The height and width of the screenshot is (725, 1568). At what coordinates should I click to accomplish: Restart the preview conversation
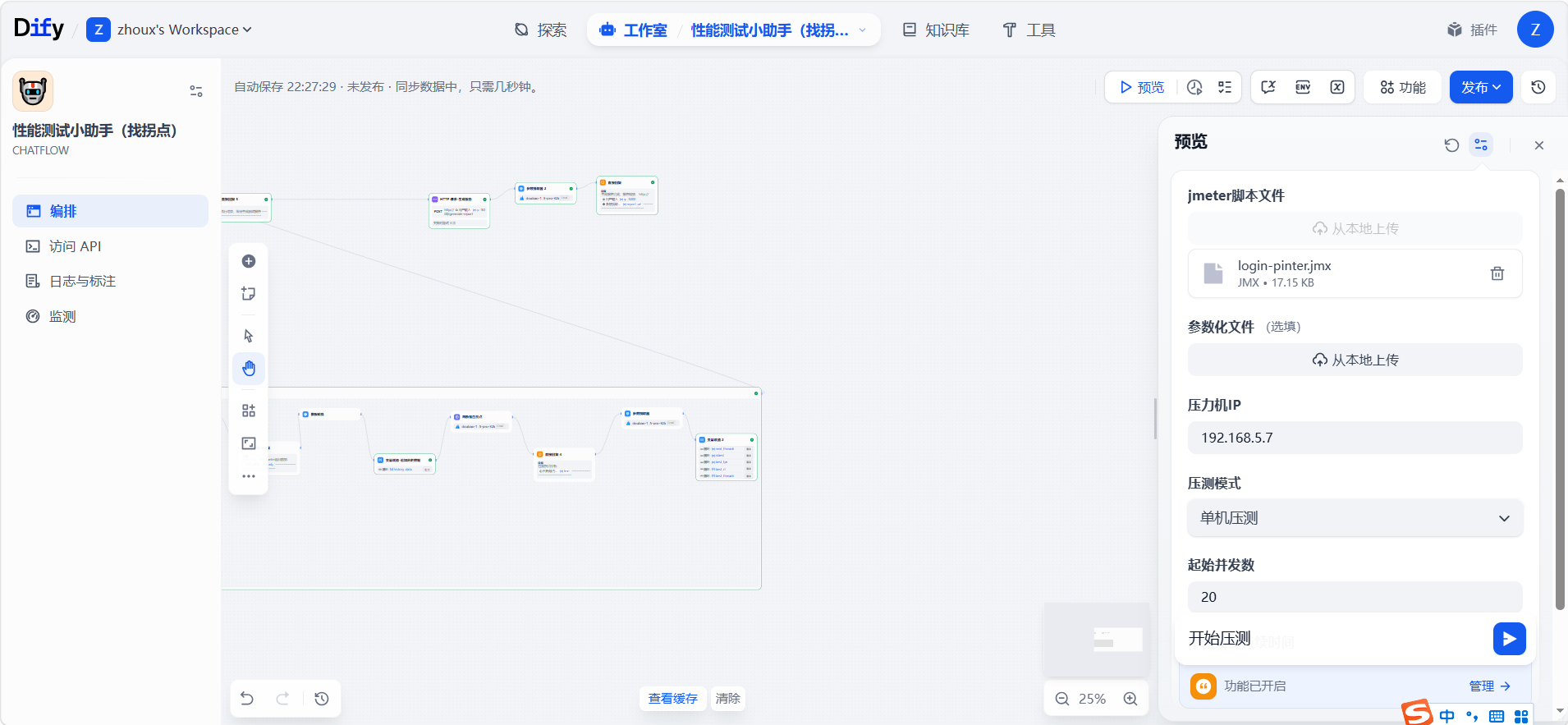pyautogui.click(x=1451, y=145)
